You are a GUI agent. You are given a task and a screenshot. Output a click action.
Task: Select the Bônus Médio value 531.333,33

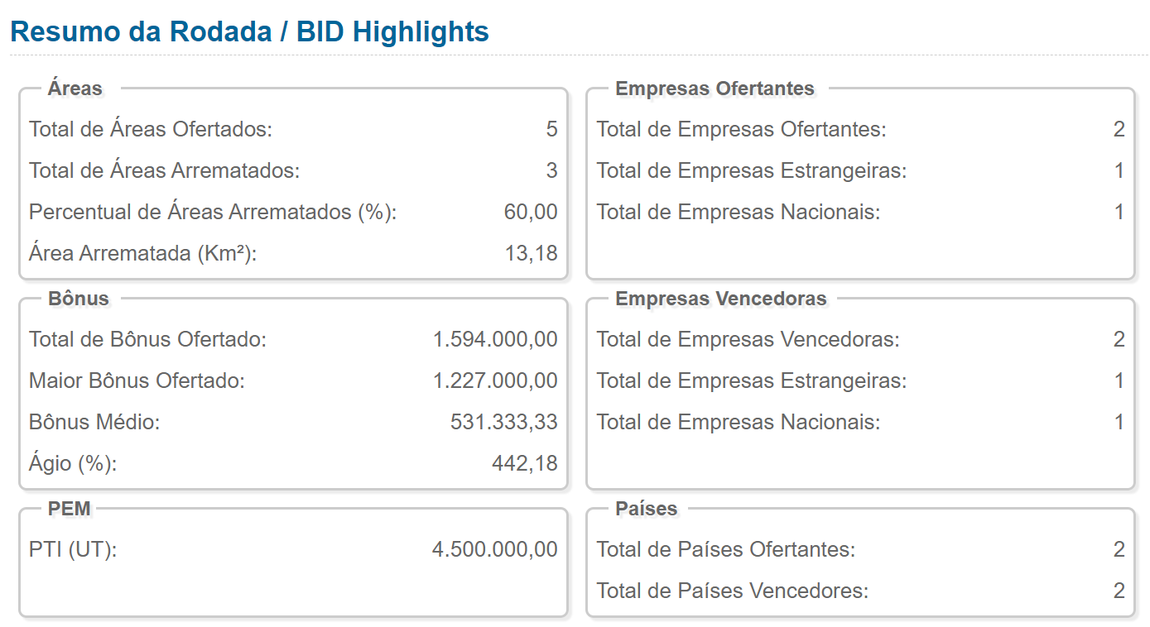(504, 422)
